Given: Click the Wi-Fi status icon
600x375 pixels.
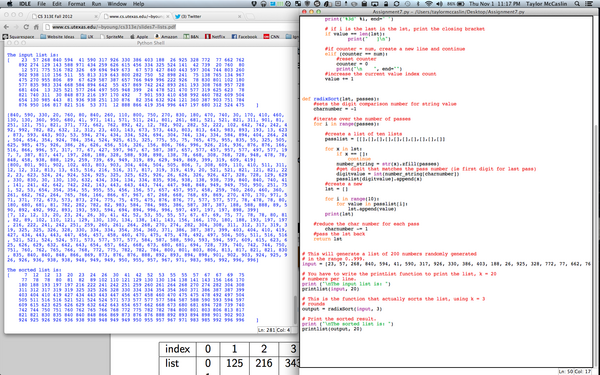Looking at the screenshot, I should pyautogui.click(x=429, y=3).
